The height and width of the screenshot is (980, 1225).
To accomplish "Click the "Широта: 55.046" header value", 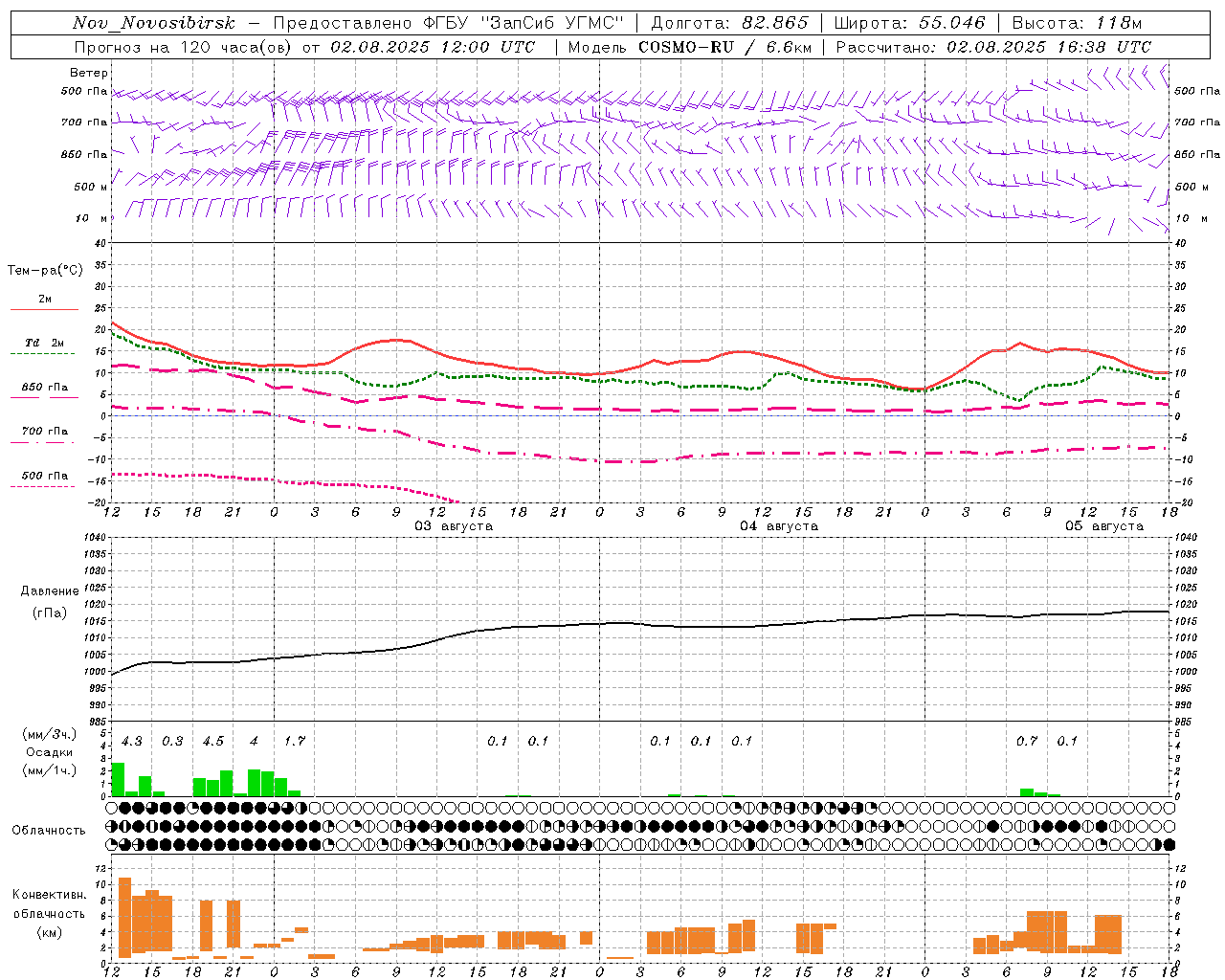I will [910, 23].
